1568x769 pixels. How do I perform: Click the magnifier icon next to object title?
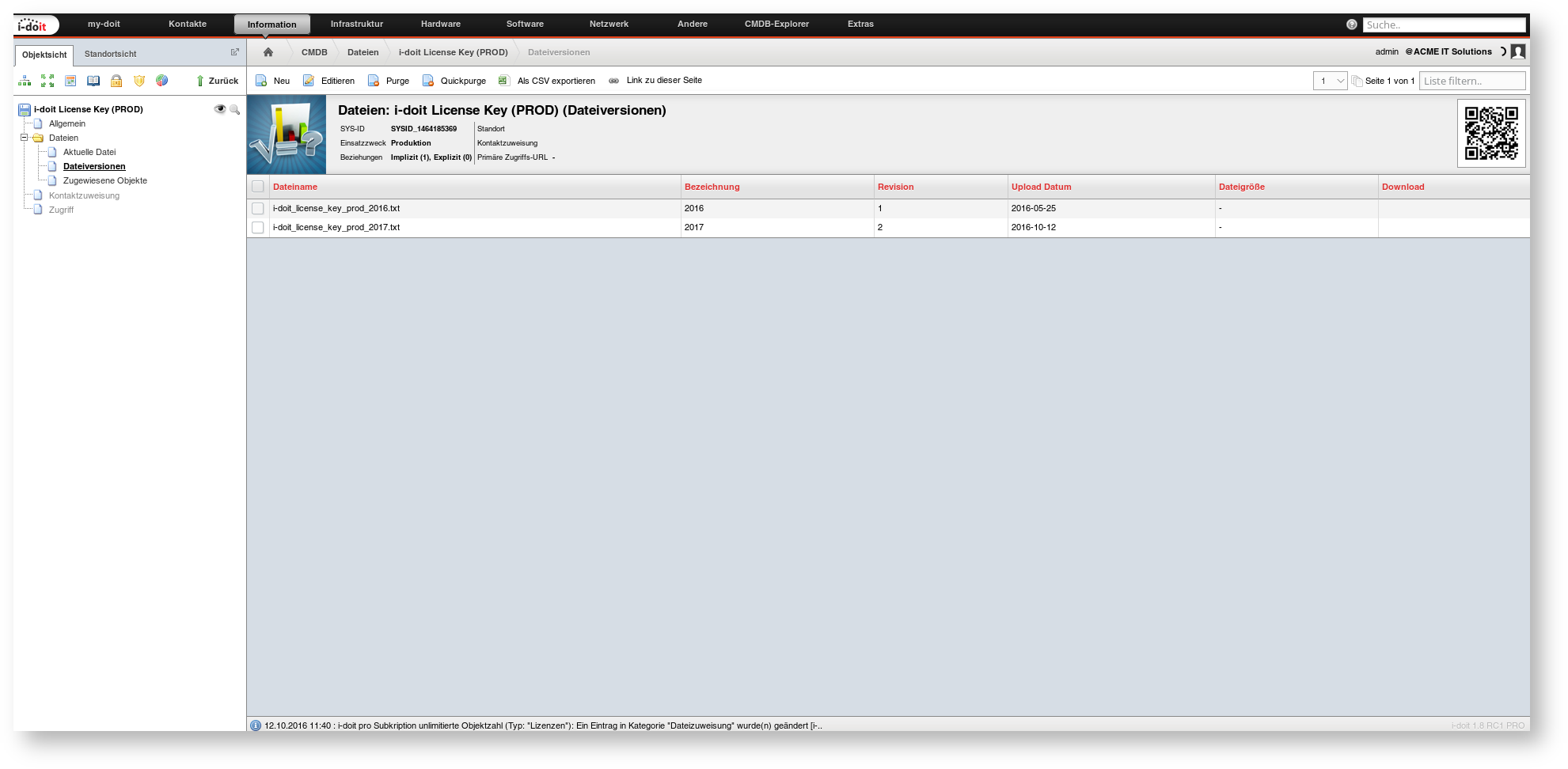pyautogui.click(x=234, y=109)
